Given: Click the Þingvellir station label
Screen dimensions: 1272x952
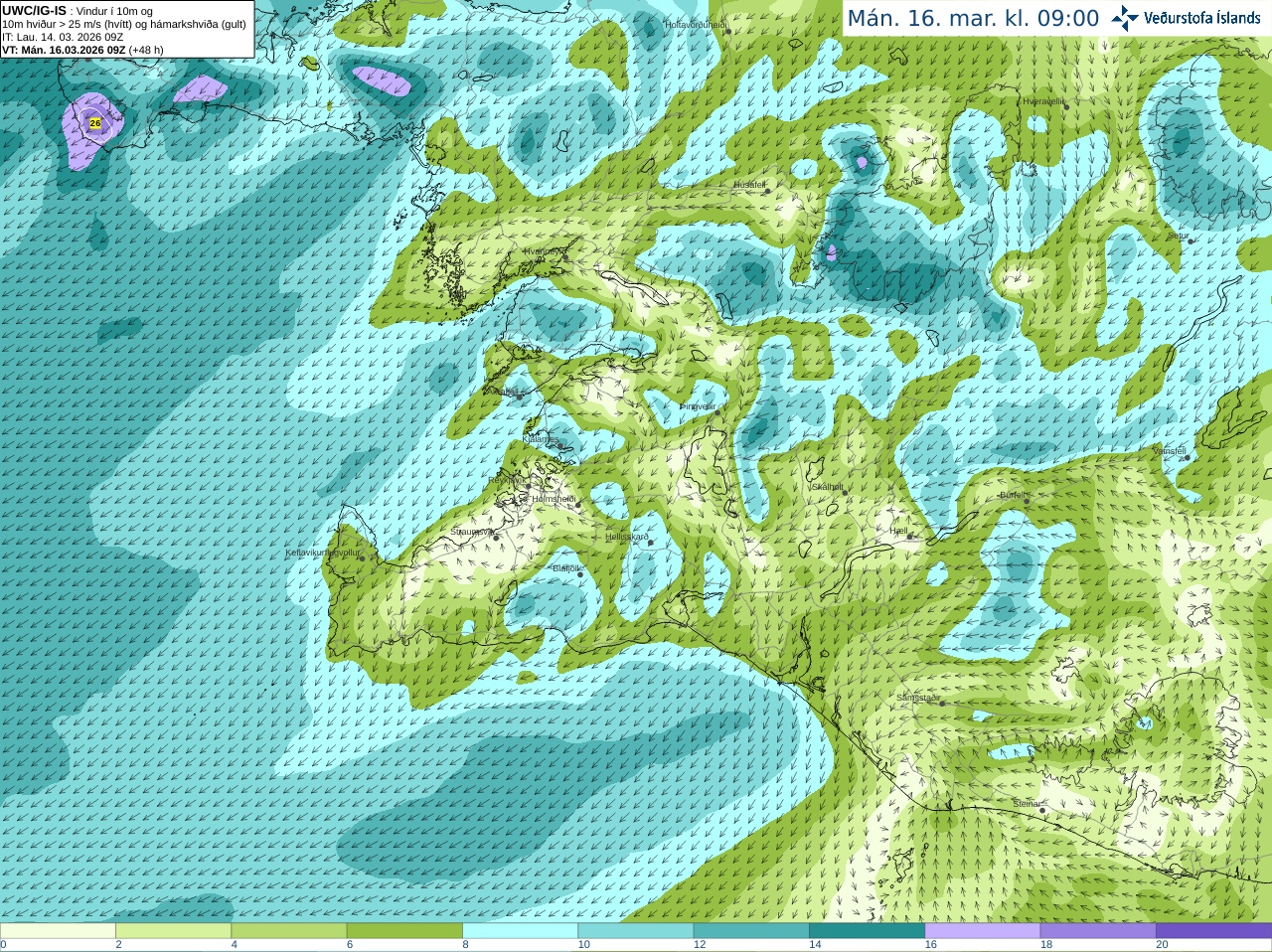Looking at the screenshot, I should pos(698,406).
